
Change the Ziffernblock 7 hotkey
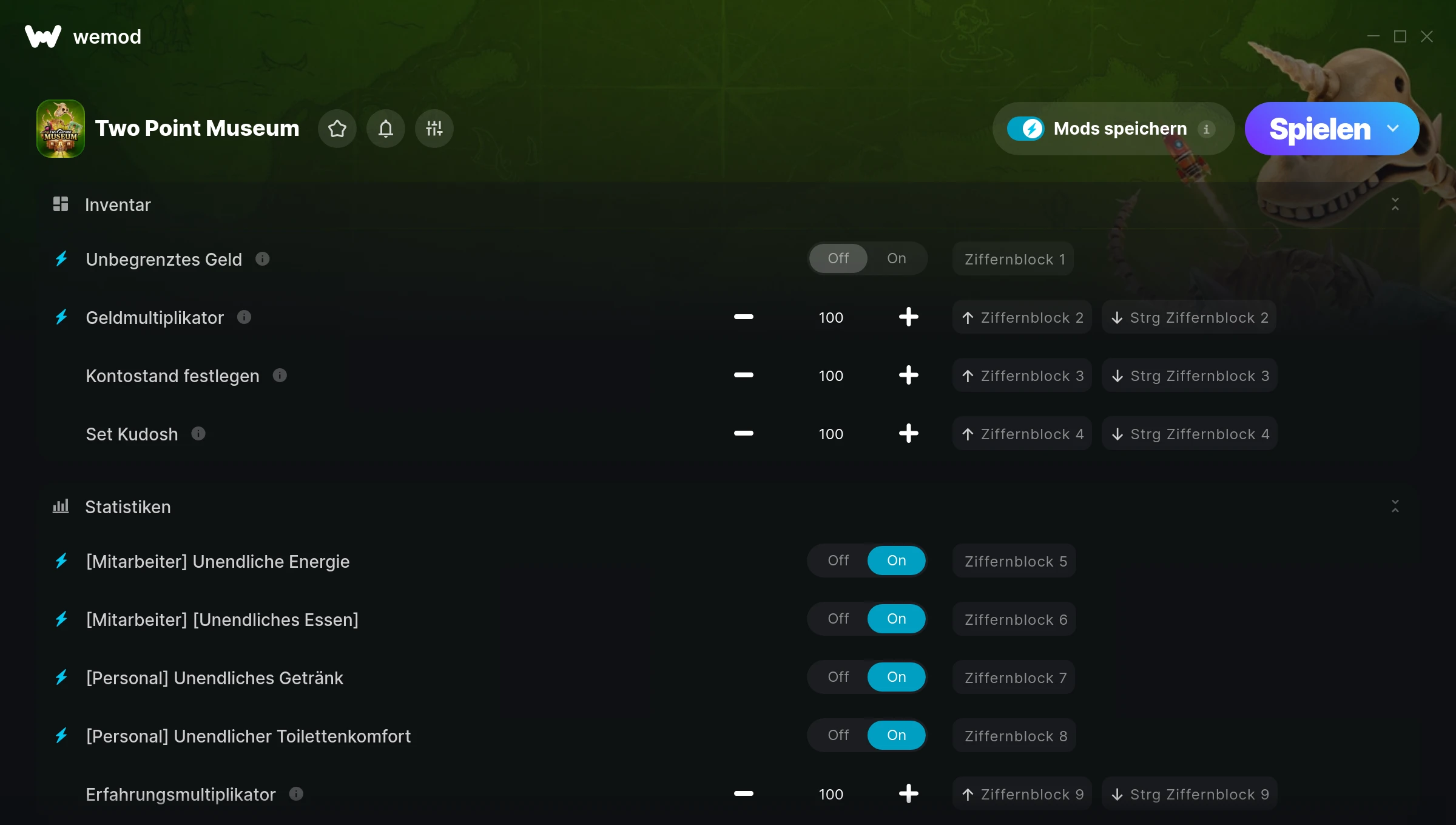coord(1014,678)
